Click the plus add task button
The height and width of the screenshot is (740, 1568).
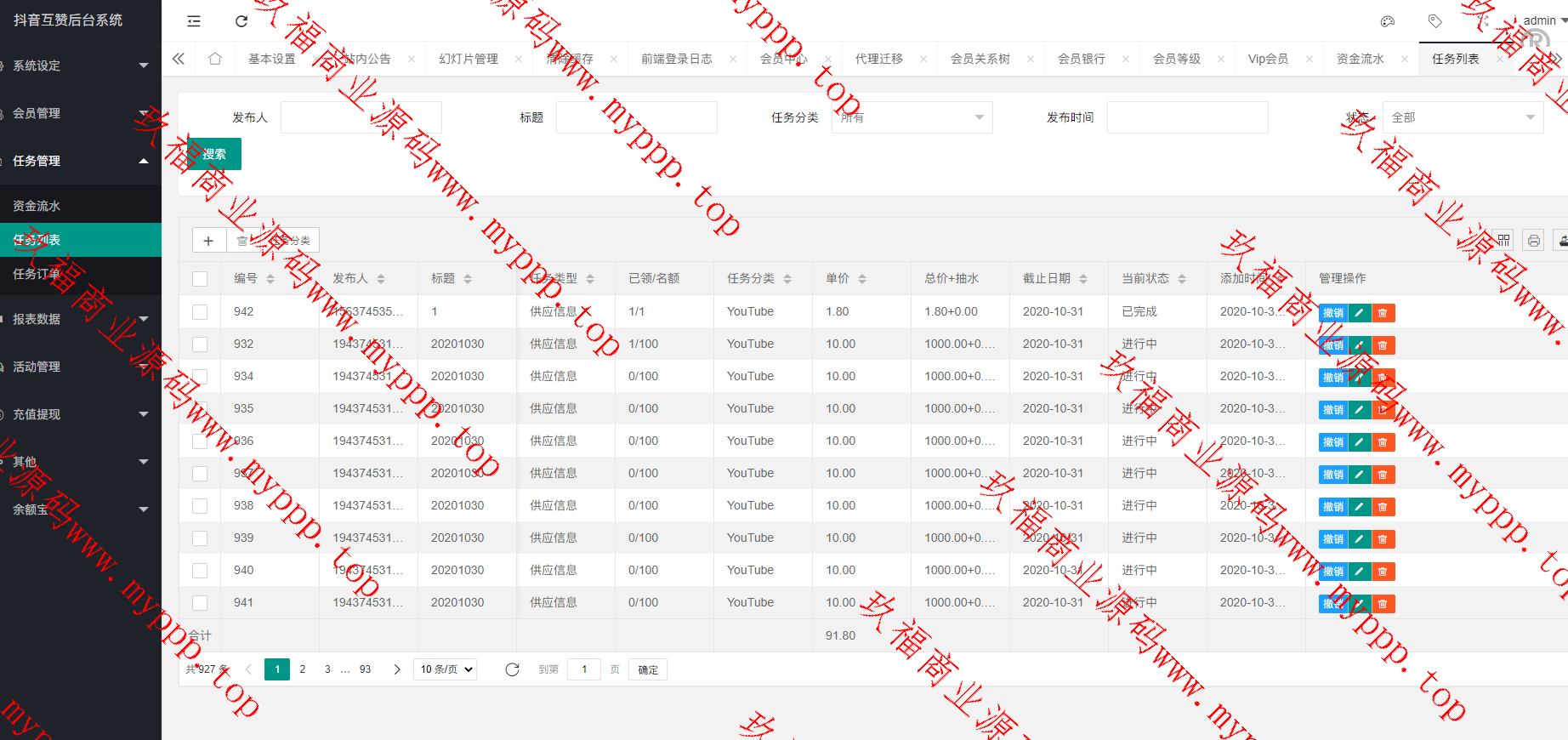[208, 241]
